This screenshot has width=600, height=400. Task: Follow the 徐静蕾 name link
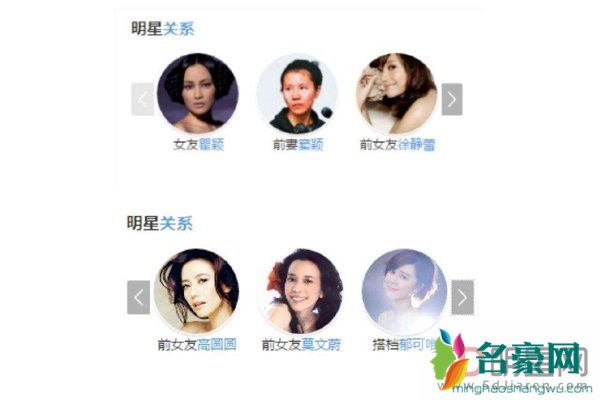(416, 145)
